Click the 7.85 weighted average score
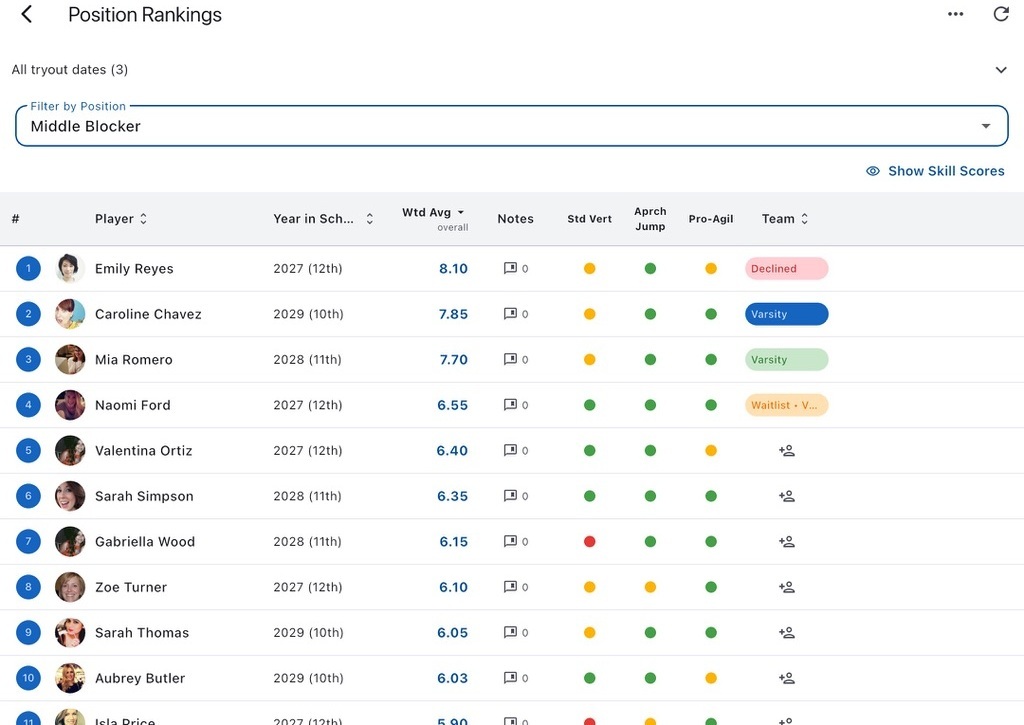This screenshot has height=725, width=1024. [x=453, y=314]
